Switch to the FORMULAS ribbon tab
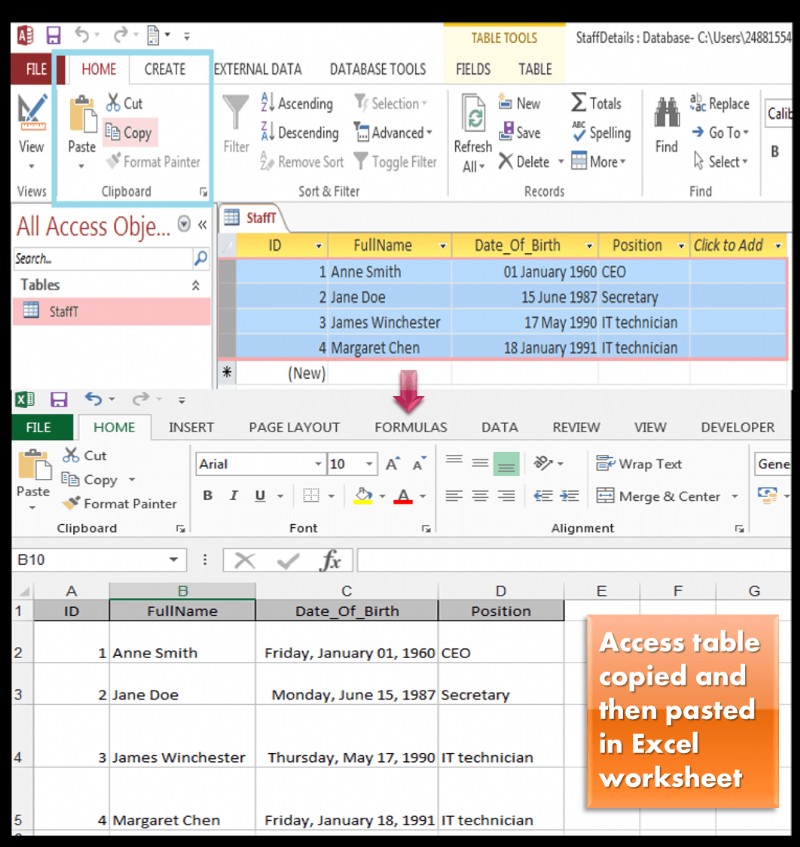This screenshot has height=847, width=800. pos(410,427)
